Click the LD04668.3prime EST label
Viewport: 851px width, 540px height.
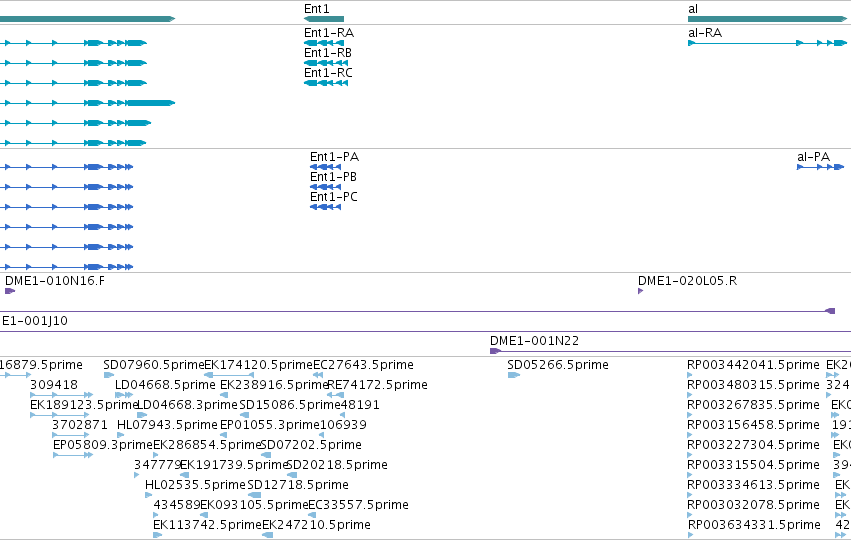(187, 405)
